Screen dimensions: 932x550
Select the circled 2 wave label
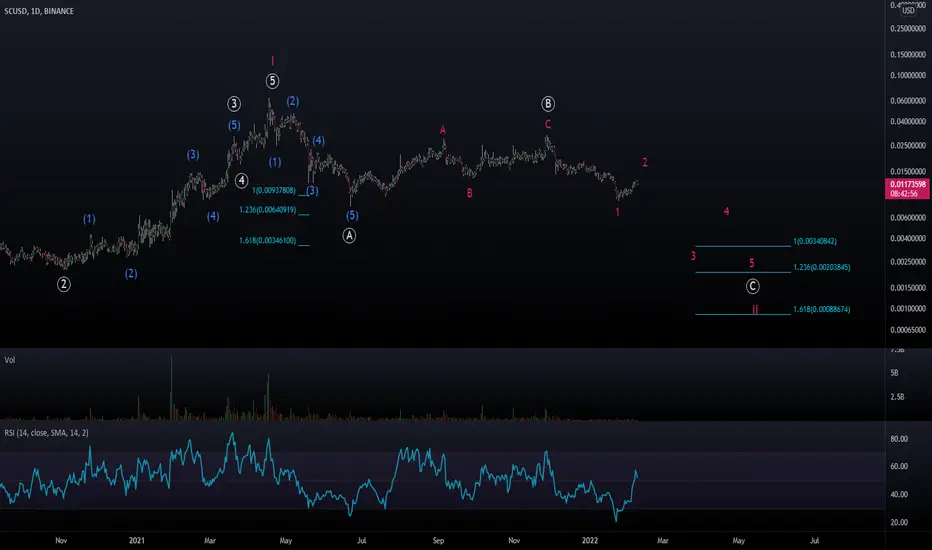(x=64, y=284)
